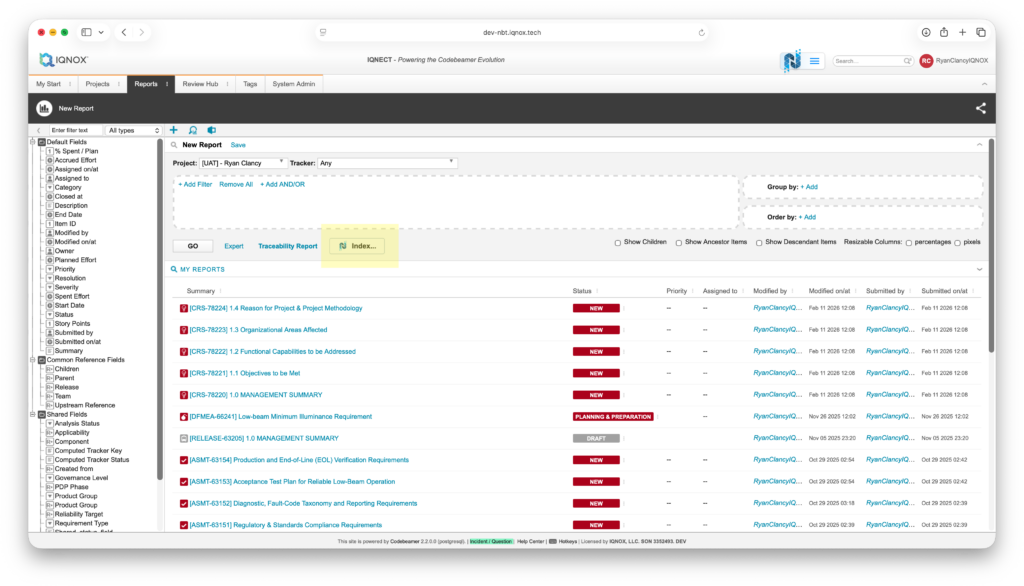Image resolution: width=1024 pixels, height=586 pixels.
Task: Open the Tracker dropdown set to Any
Action: coord(388,162)
